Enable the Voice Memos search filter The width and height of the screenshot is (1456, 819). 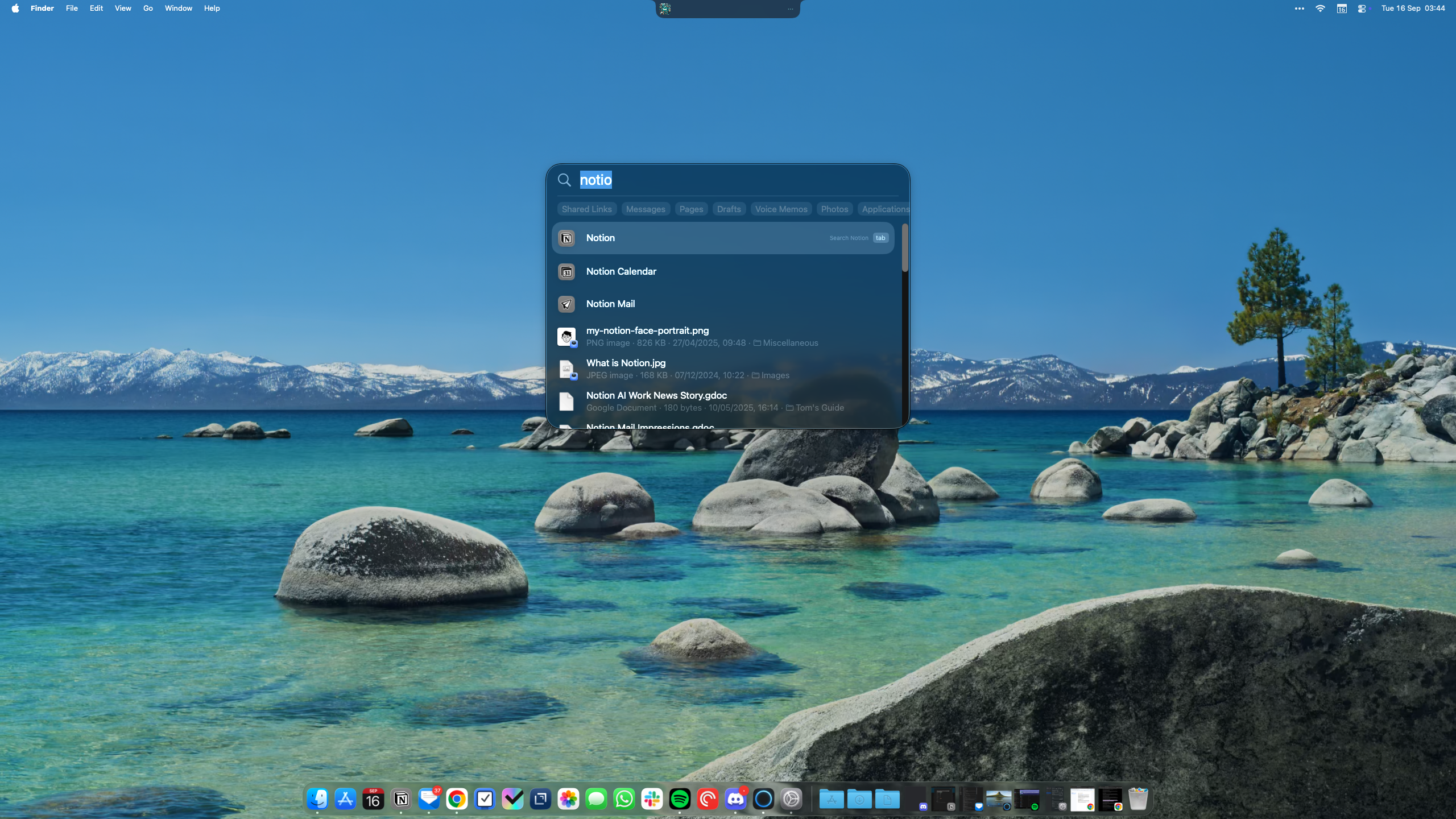[781, 209]
